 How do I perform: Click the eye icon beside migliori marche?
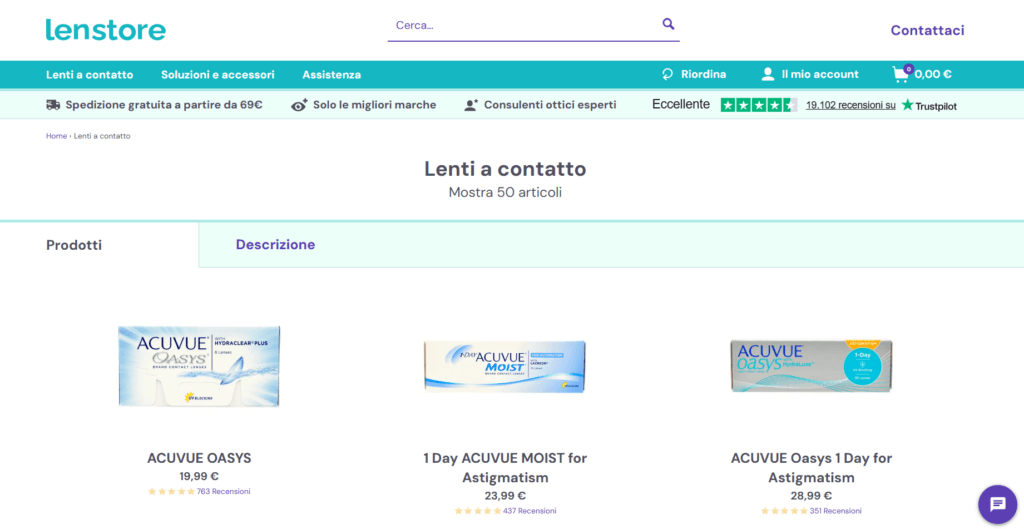coord(299,105)
